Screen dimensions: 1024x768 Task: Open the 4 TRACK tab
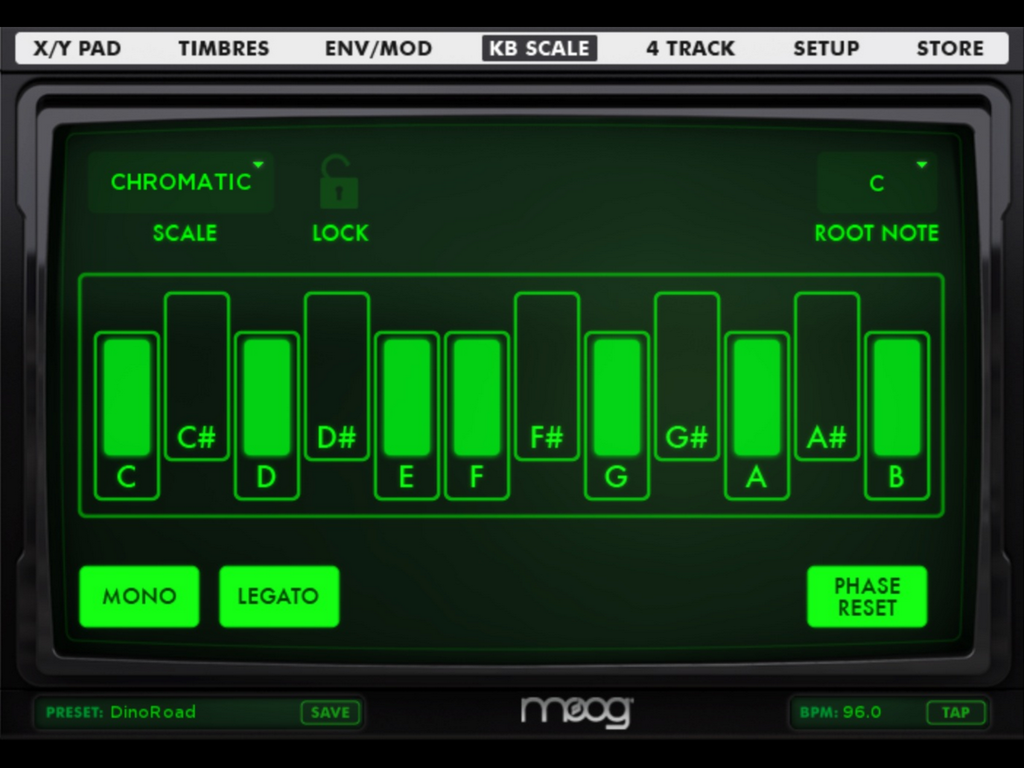(690, 48)
